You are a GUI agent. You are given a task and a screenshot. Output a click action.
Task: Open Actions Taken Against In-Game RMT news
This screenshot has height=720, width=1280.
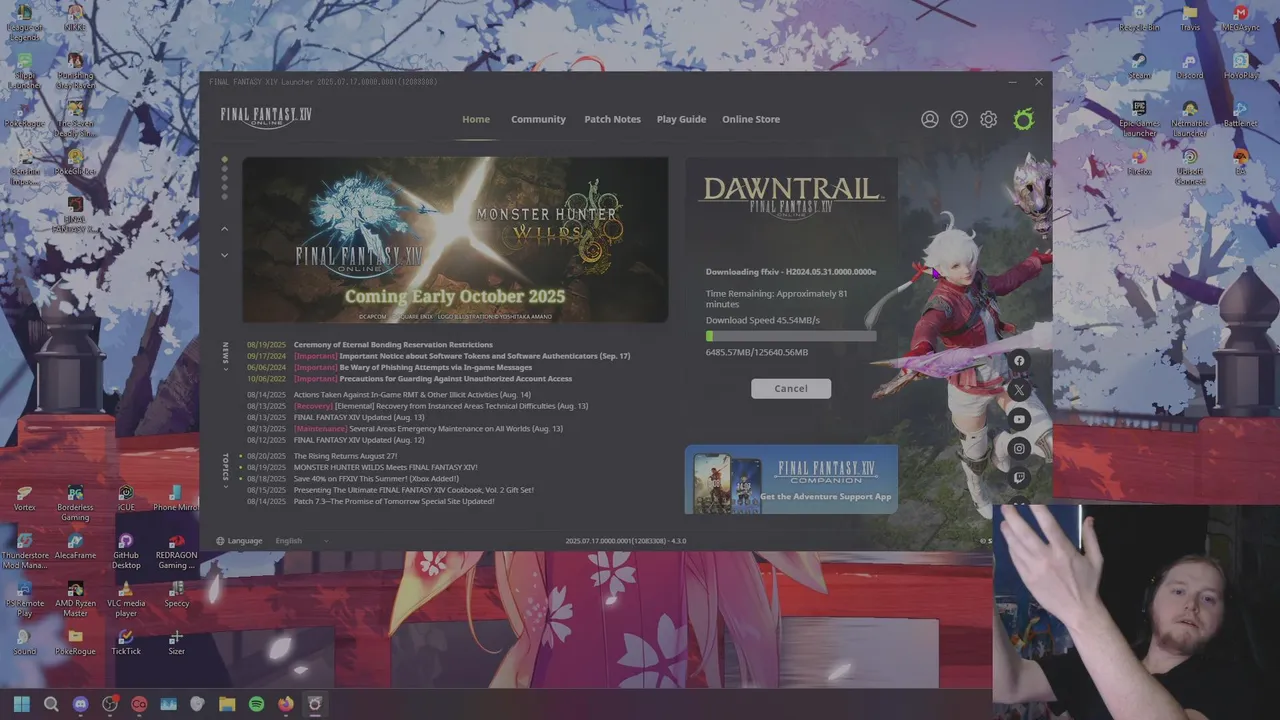[x=412, y=395]
